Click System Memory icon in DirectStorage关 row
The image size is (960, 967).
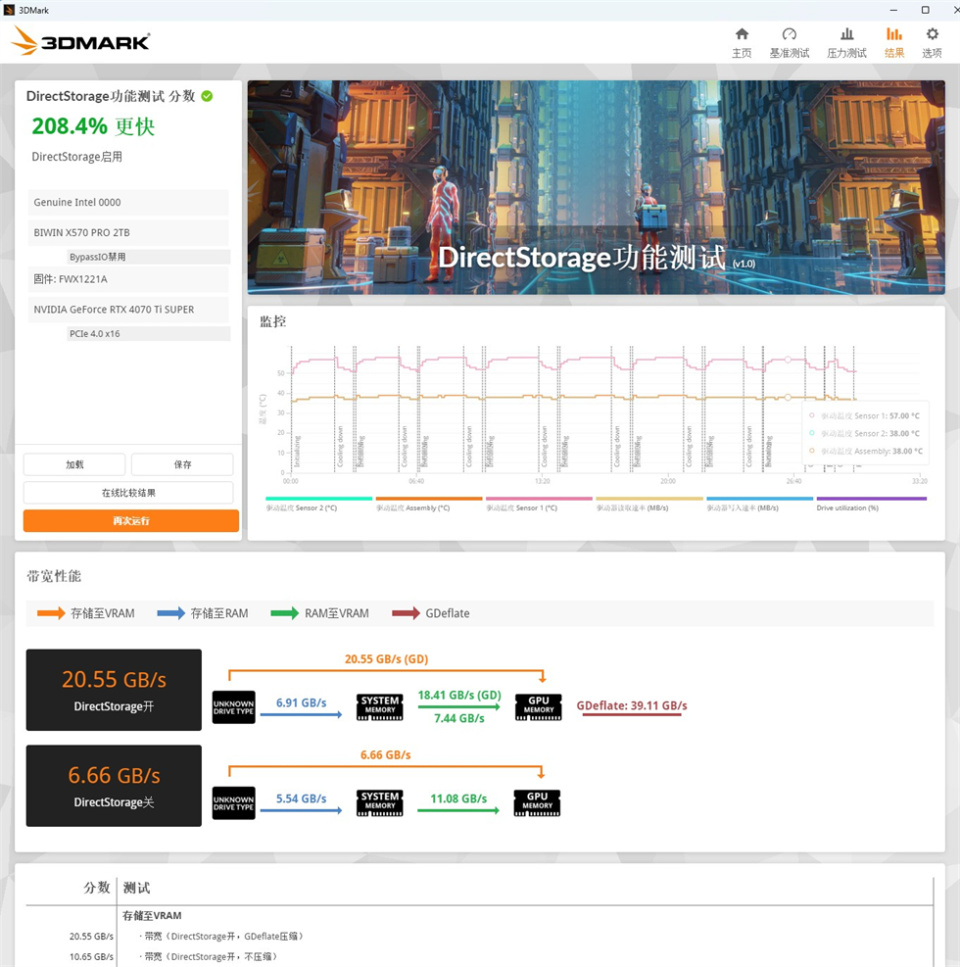click(380, 803)
